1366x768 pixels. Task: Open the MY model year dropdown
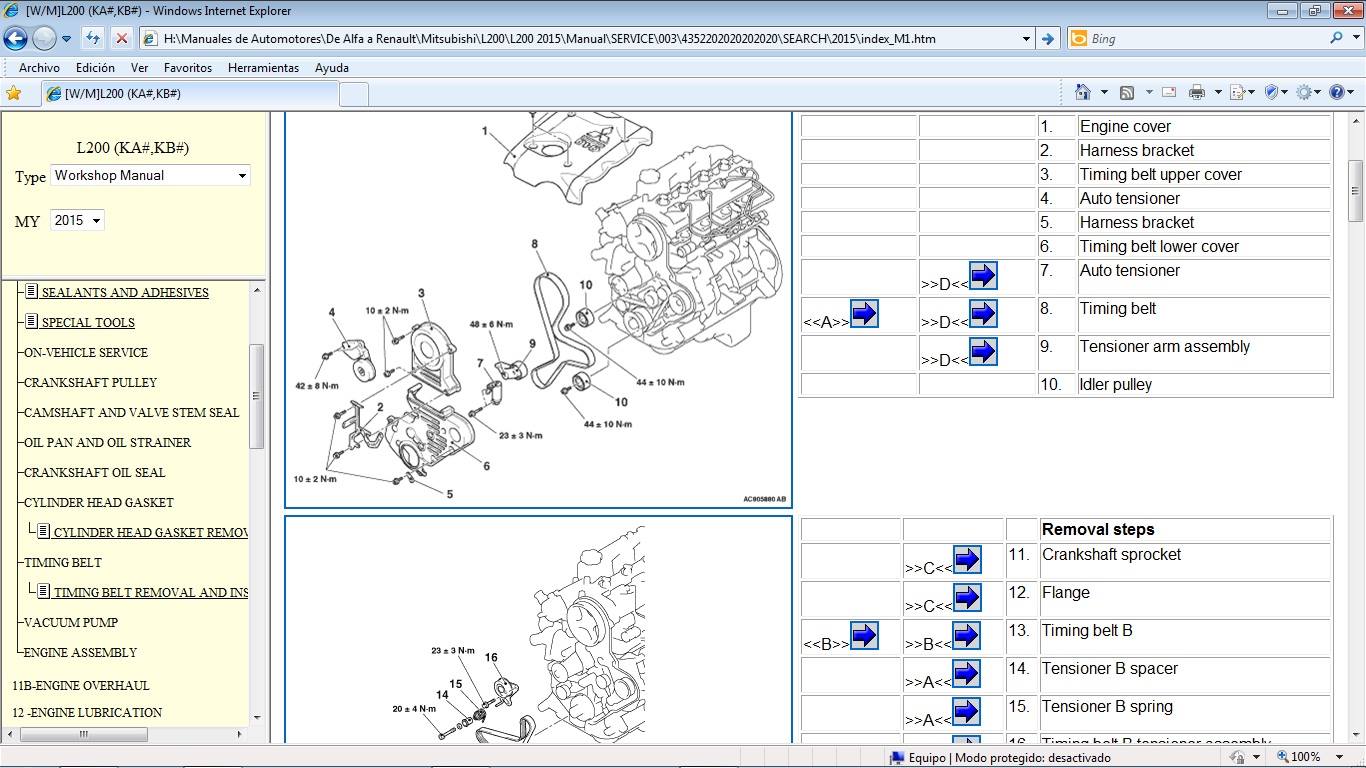pyautogui.click(x=77, y=220)
